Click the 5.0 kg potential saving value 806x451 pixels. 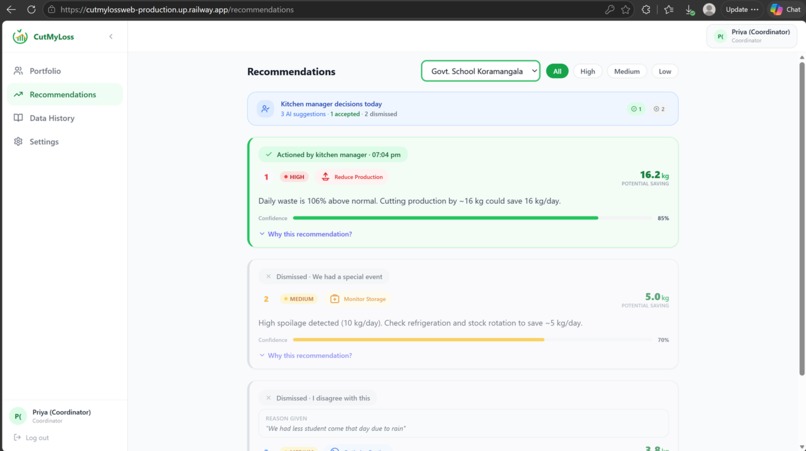pos(657,297)
